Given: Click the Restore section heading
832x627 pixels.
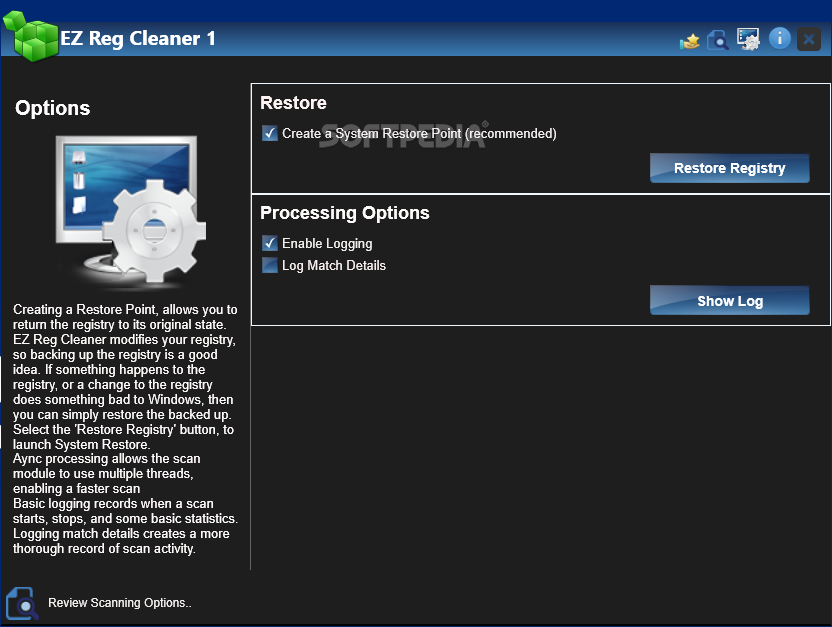Looking at the screenshot, I should click(x=293, y=103).
